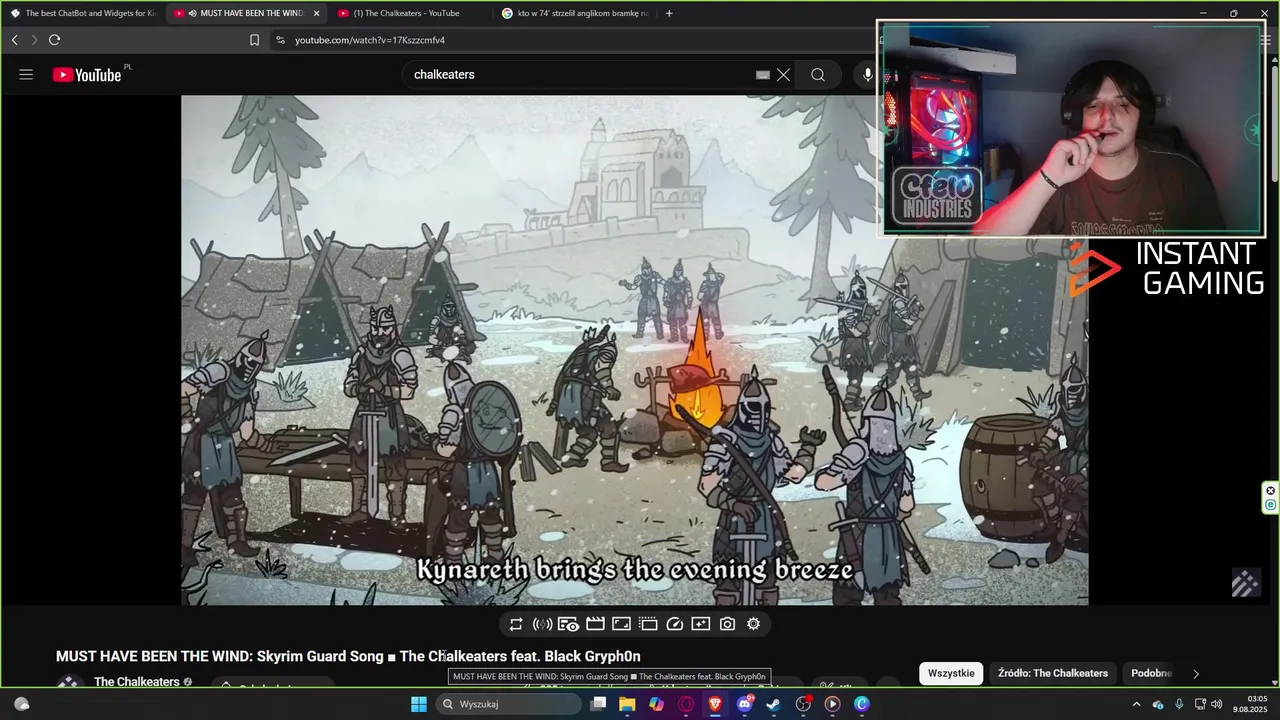Viewport: 1280px width, 720px height.
Task: Toggle cinema mode clapperboard icon
Action: click(x=595, y=624)
